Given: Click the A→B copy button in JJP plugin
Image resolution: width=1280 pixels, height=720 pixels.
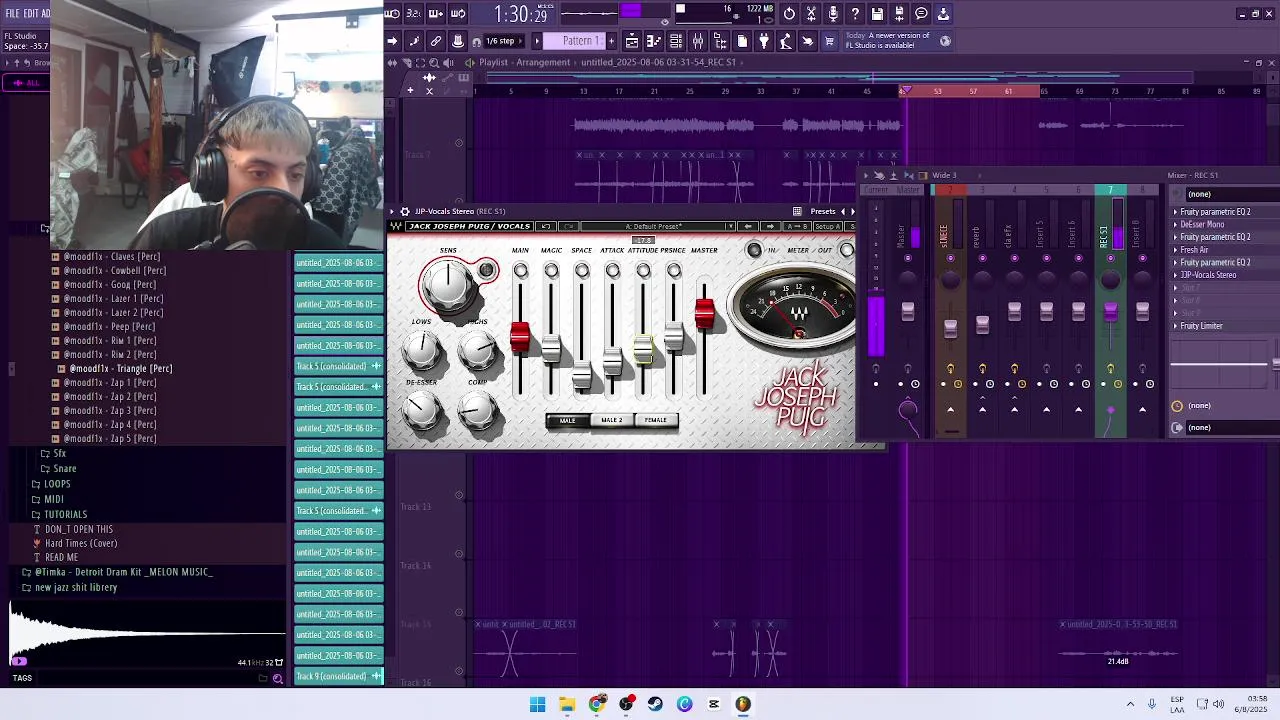Looking at the screenshot, I should coord(797,226).
